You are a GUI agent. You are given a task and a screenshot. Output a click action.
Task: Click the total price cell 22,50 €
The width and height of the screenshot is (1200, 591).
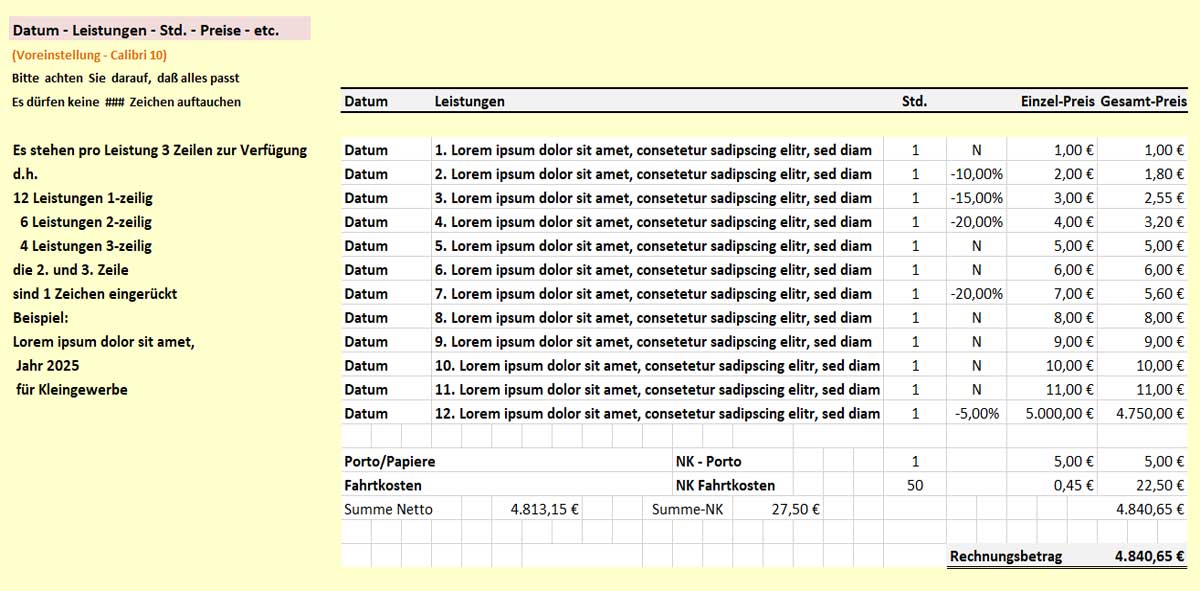pos(1156,485)
